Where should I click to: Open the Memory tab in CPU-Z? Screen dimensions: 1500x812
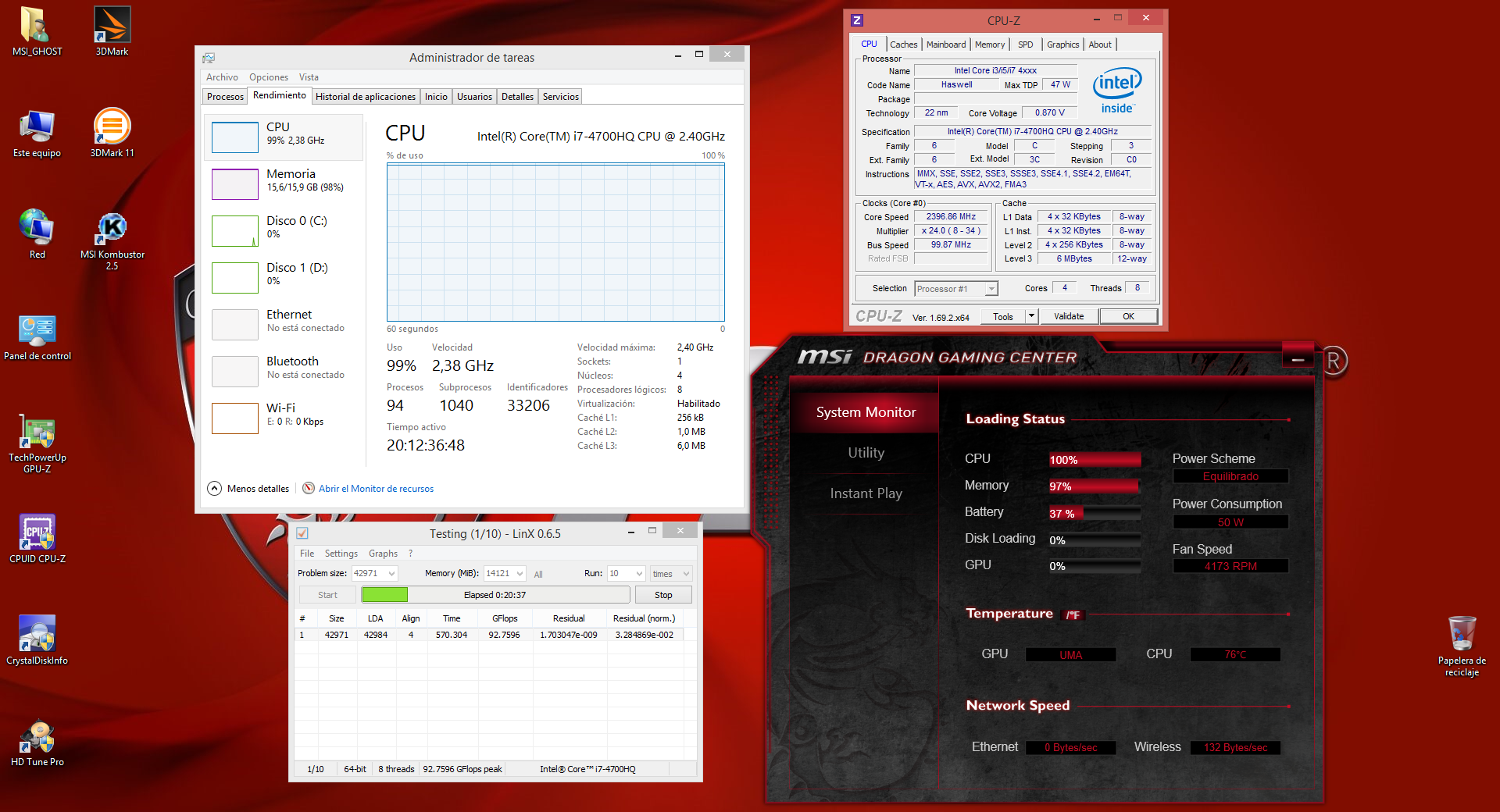990,45
